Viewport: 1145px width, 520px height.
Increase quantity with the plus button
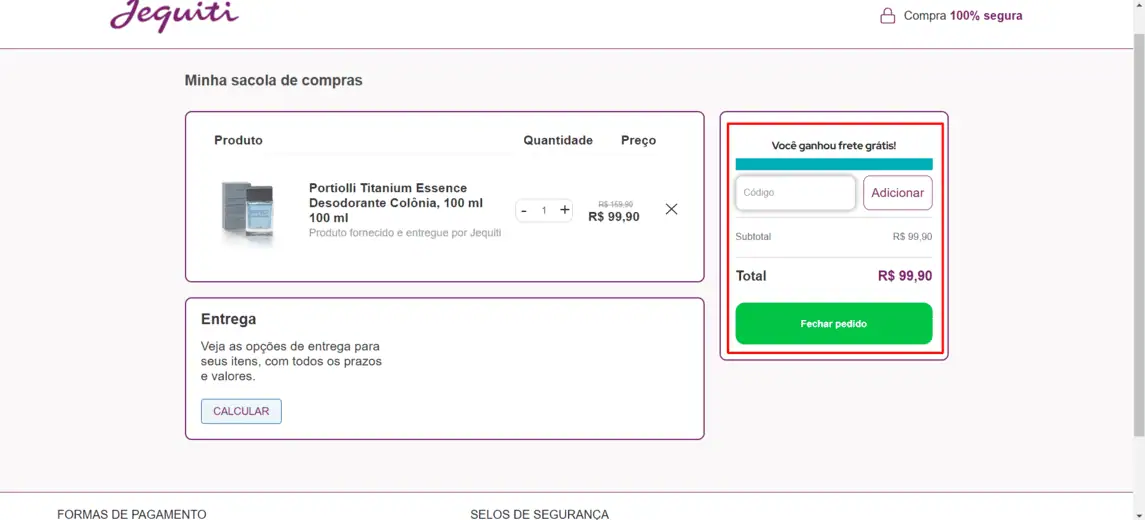click(564, 210)
